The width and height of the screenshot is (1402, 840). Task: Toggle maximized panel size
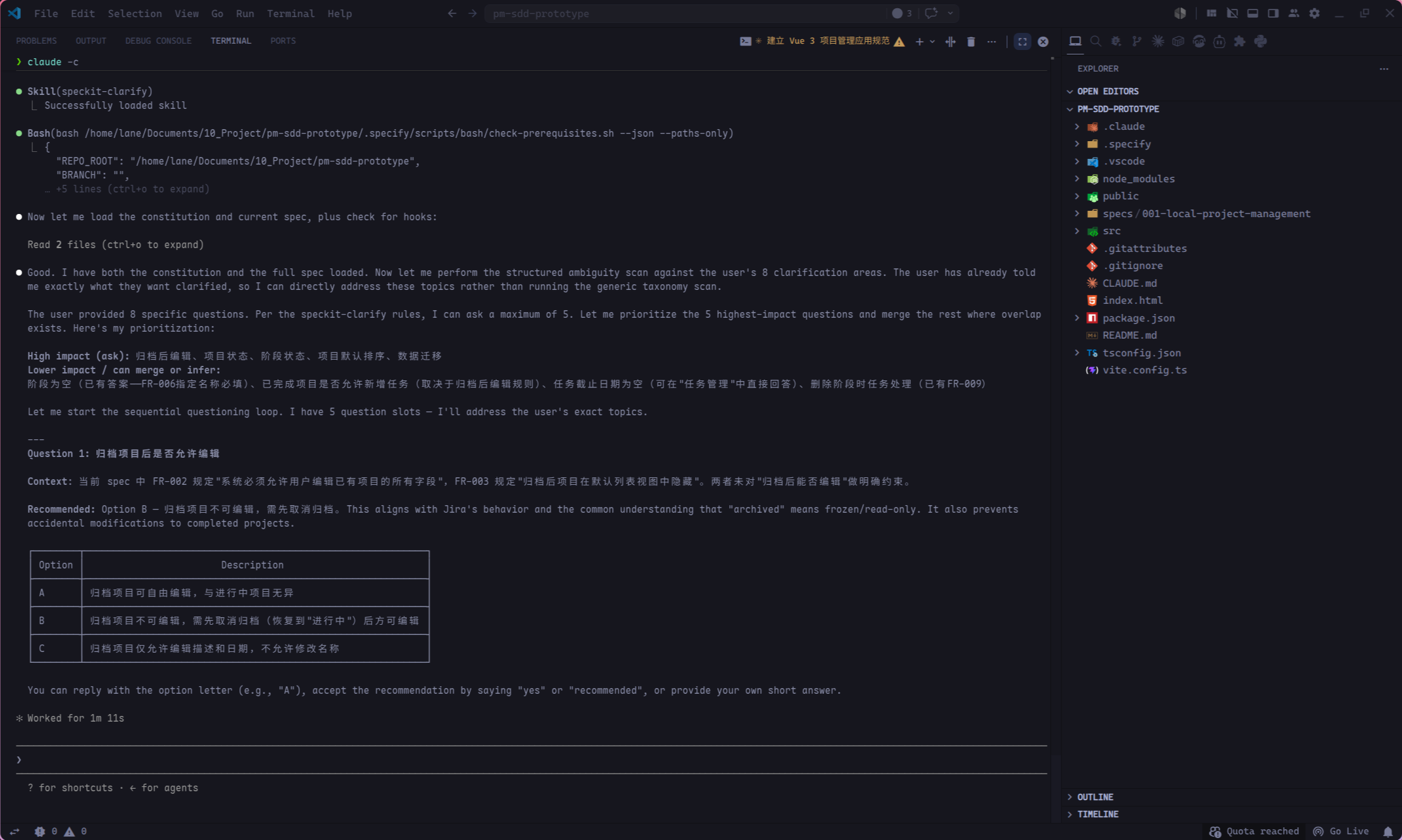point(1022,41)
